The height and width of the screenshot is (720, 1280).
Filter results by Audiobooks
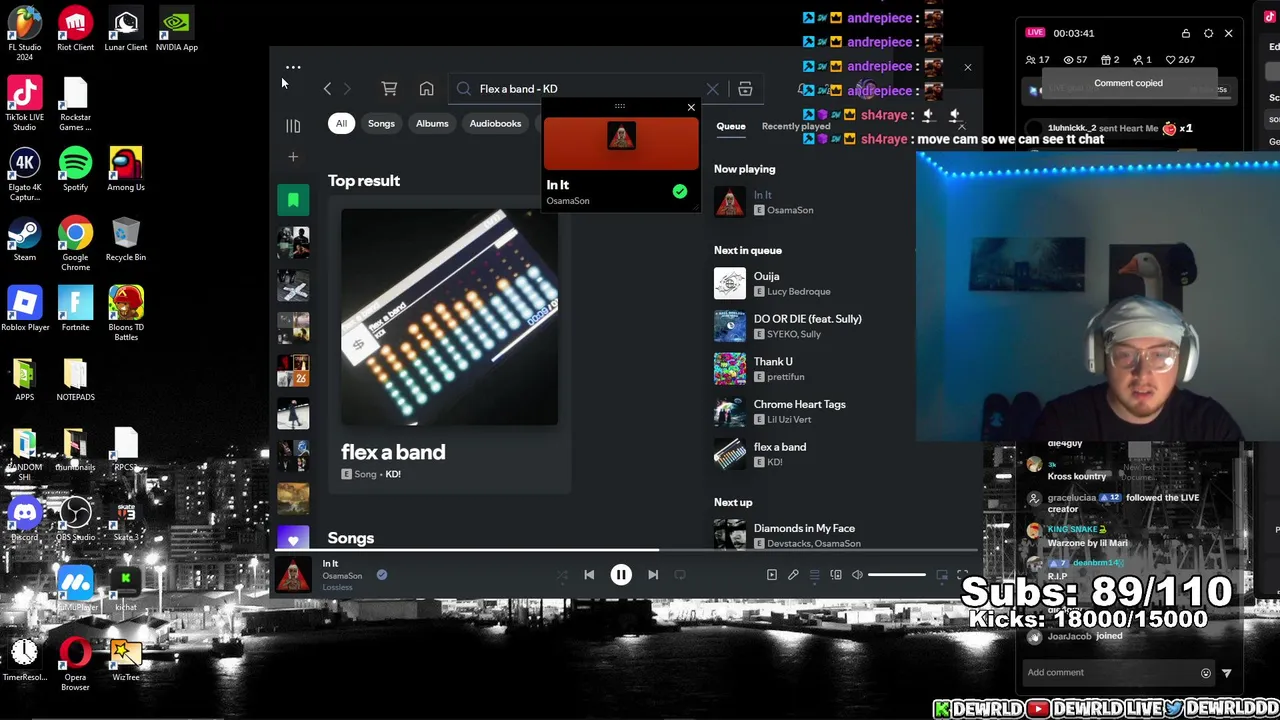pyautogui.click(x=495, y=124)
